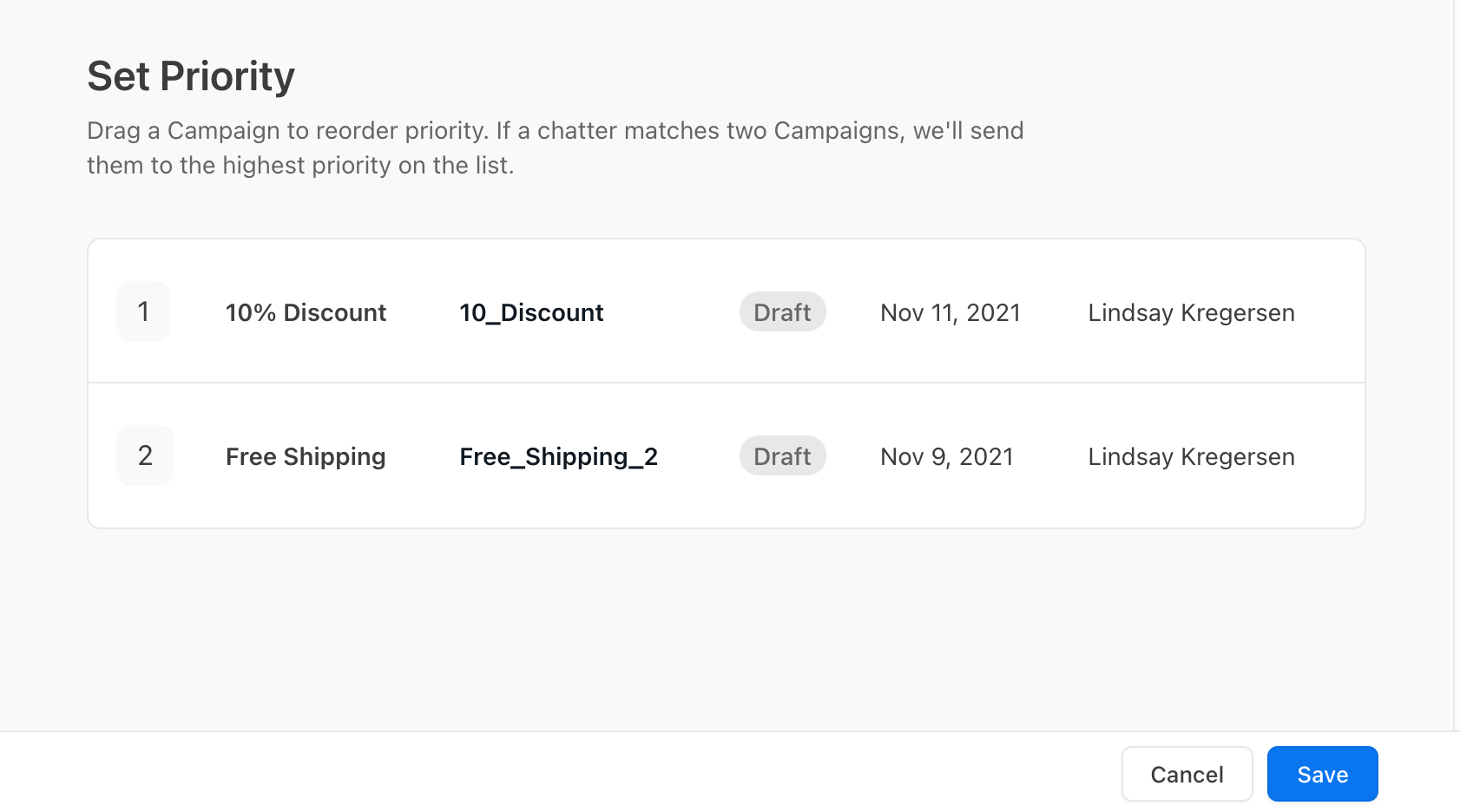Click the Nov 9, 2021 date

[x=947, y=456]
